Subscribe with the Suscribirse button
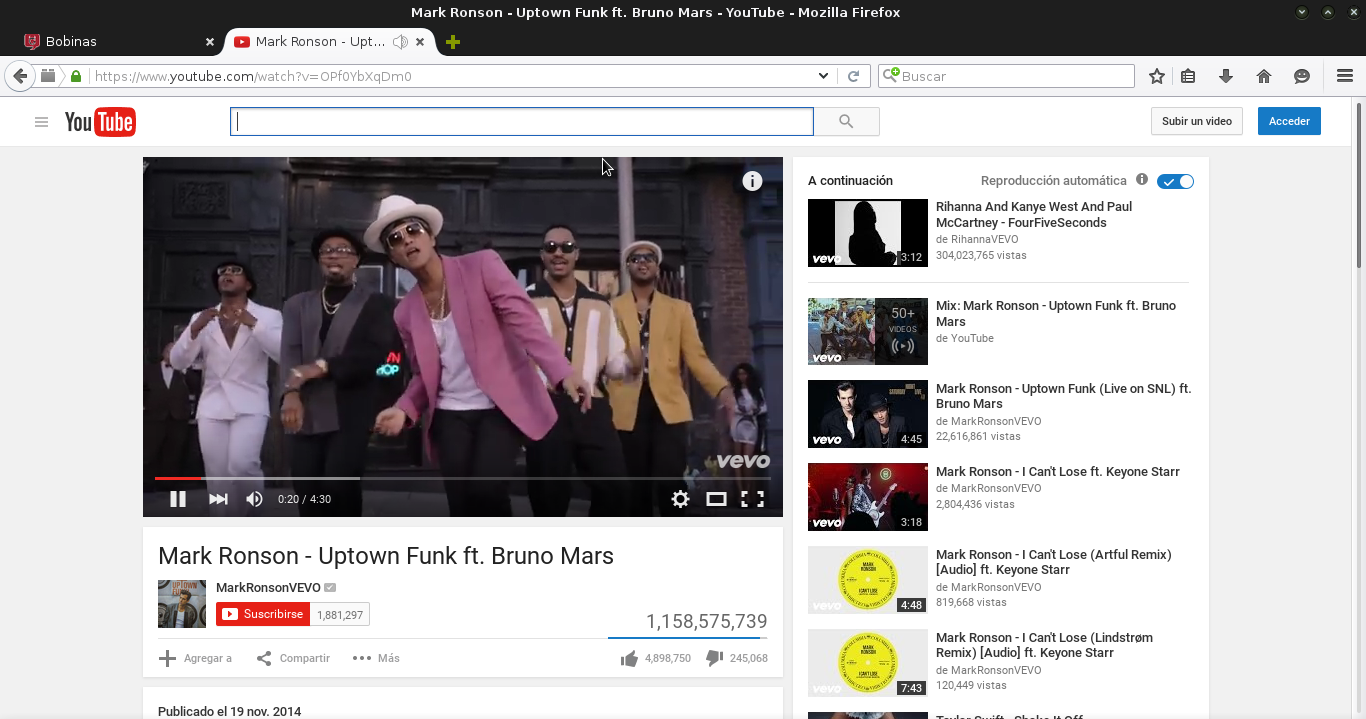The height and width of the screenshot is (719, 1366). click(263, 614)
